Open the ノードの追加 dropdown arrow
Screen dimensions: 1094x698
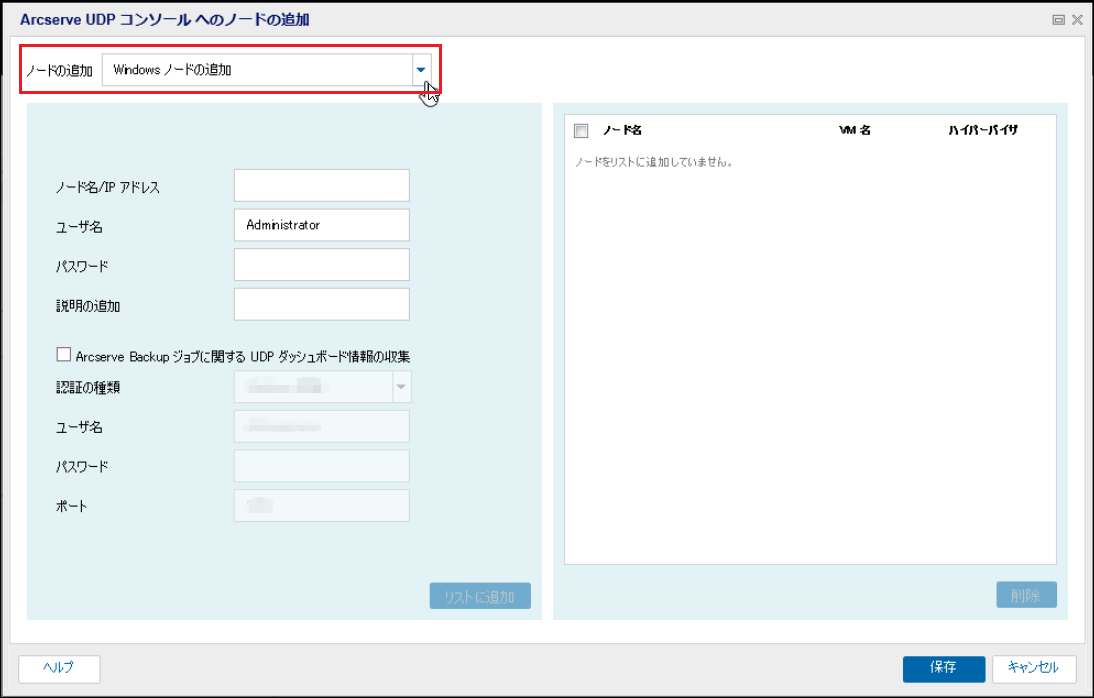[421, 70]
